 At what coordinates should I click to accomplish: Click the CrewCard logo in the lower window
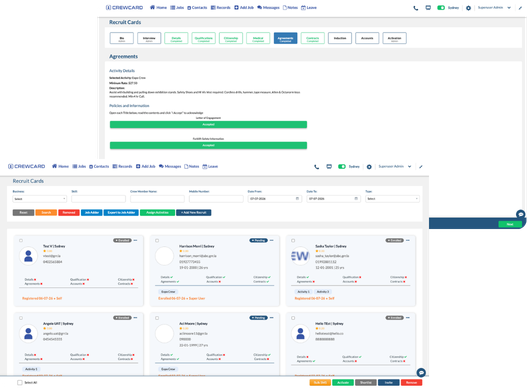27,166
